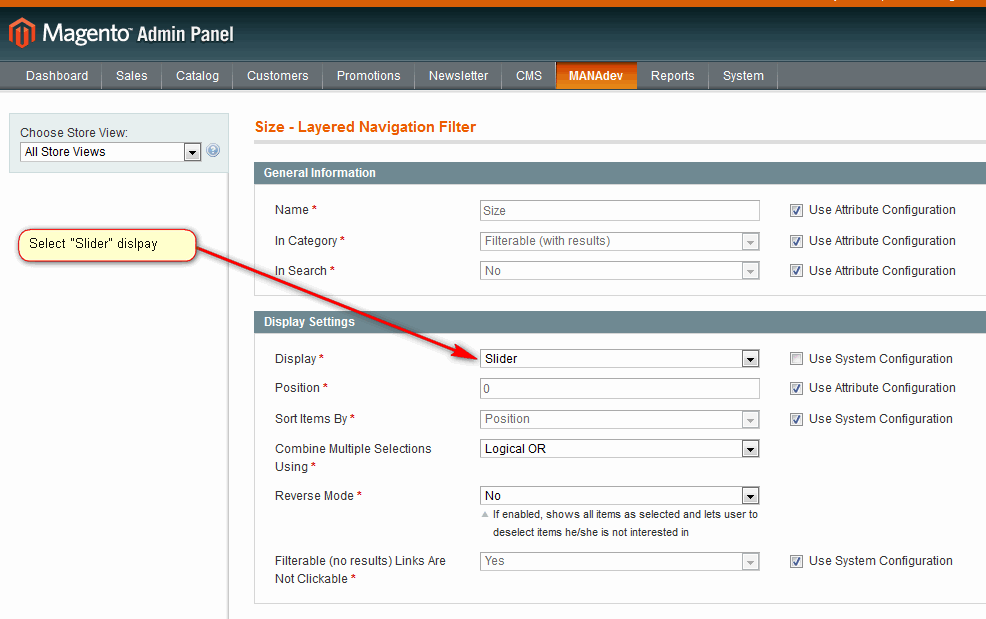
Task: Open the Promotions menu
Action: (368, 75)
